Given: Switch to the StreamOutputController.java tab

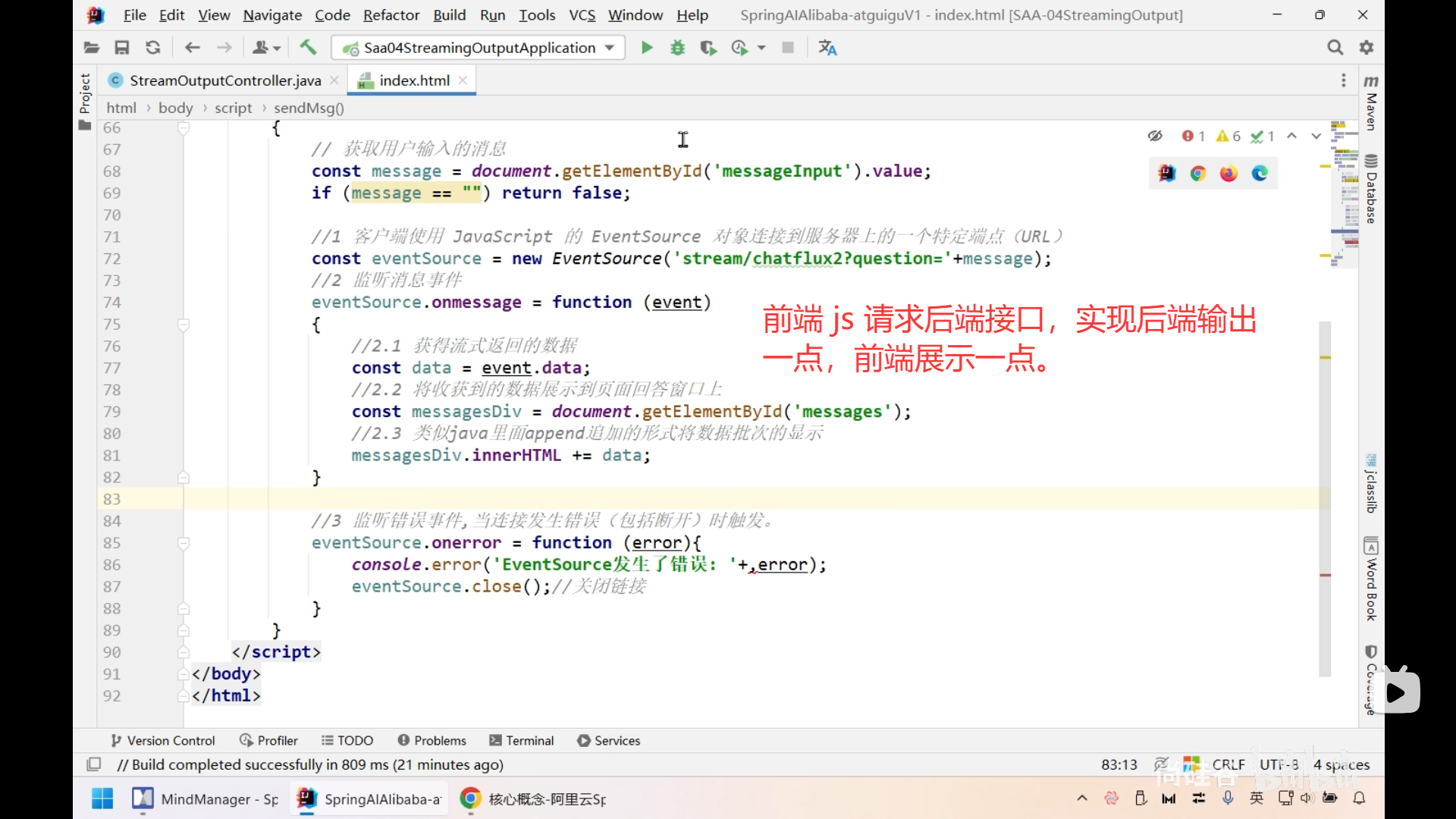Looking at the screenshot, I should pos(224,80).
